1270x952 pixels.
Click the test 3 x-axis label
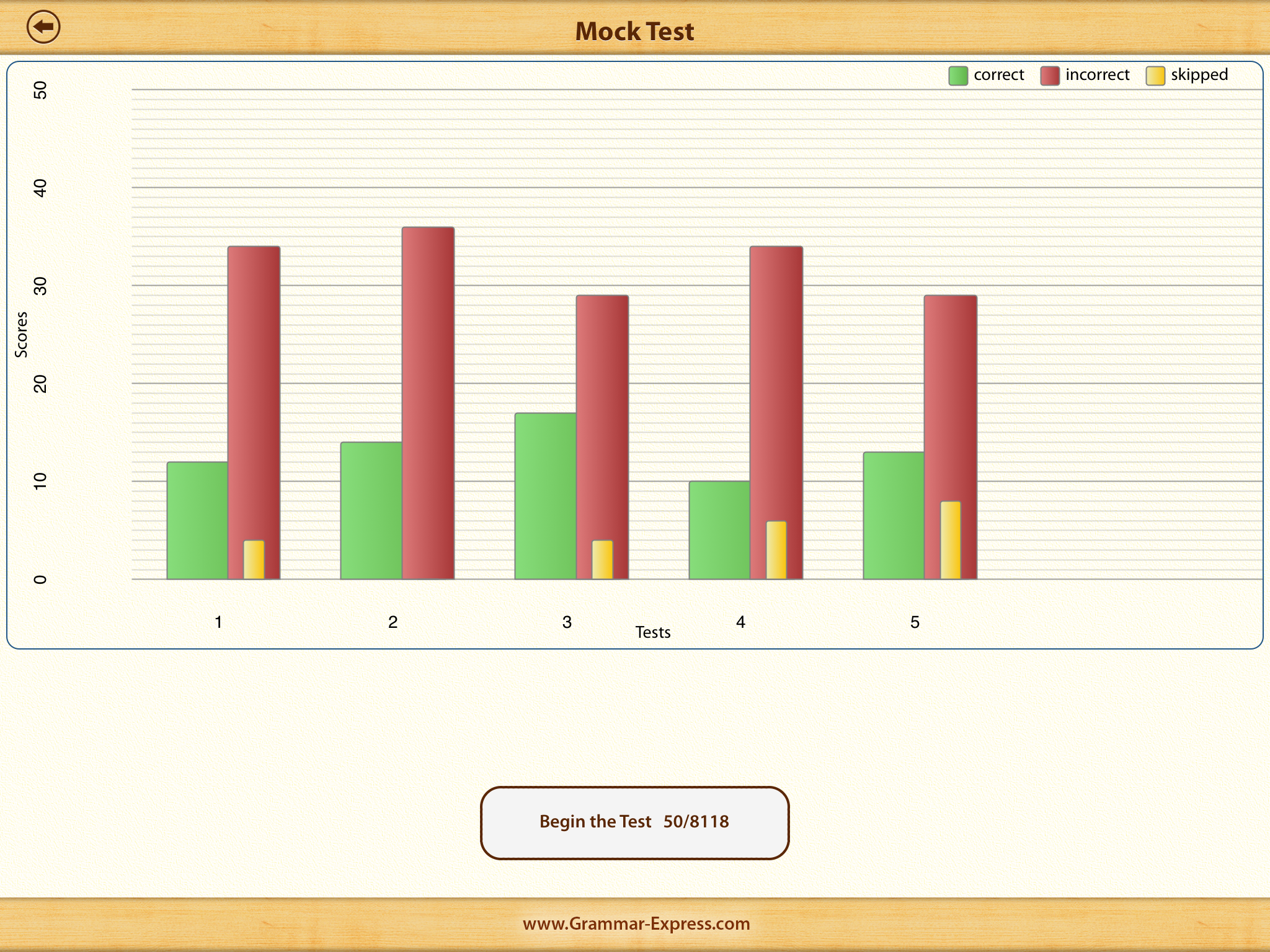pos(567,622)
